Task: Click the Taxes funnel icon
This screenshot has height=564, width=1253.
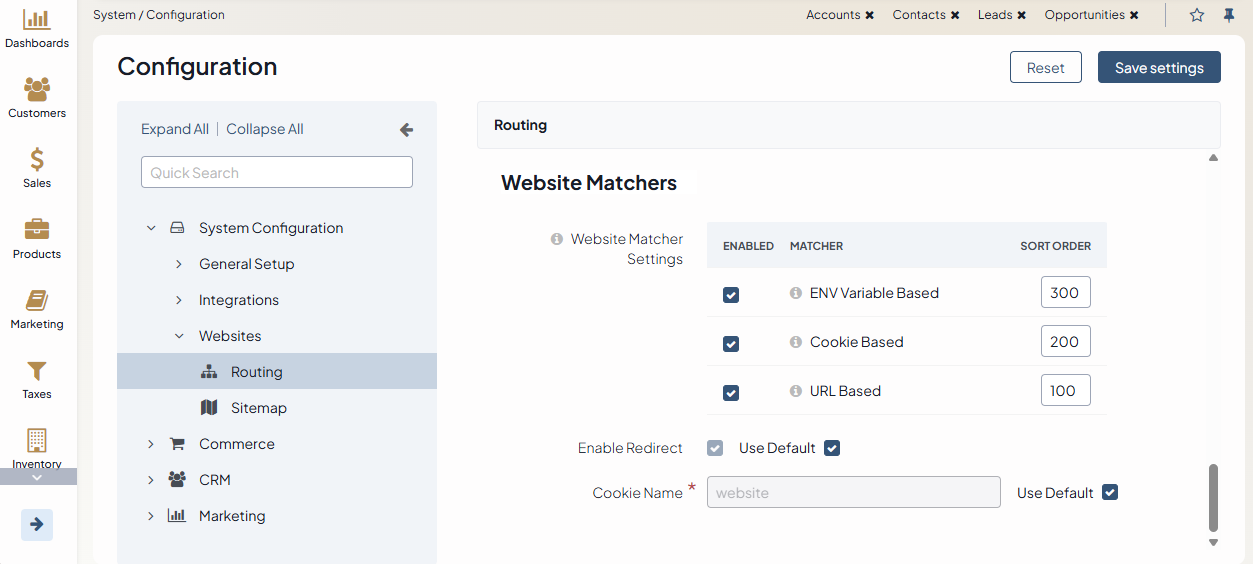Action: tap(37, 371)
